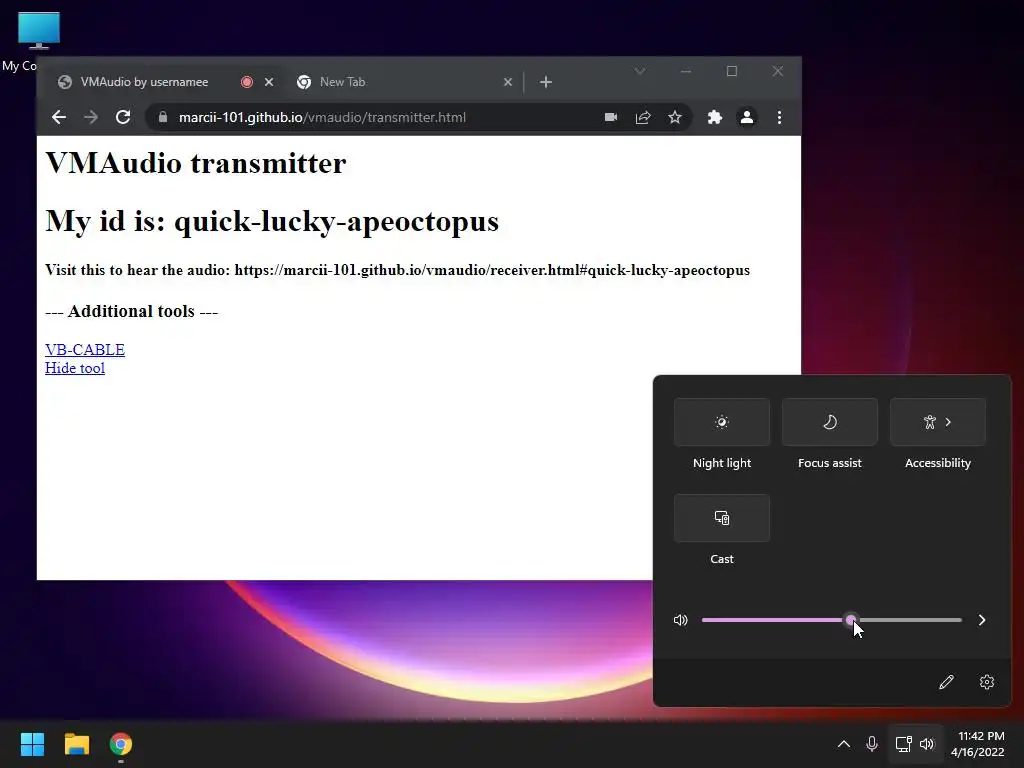
Task: Toggle Night light quick setting
Action: pyautogui.click(x=722, y=422)
